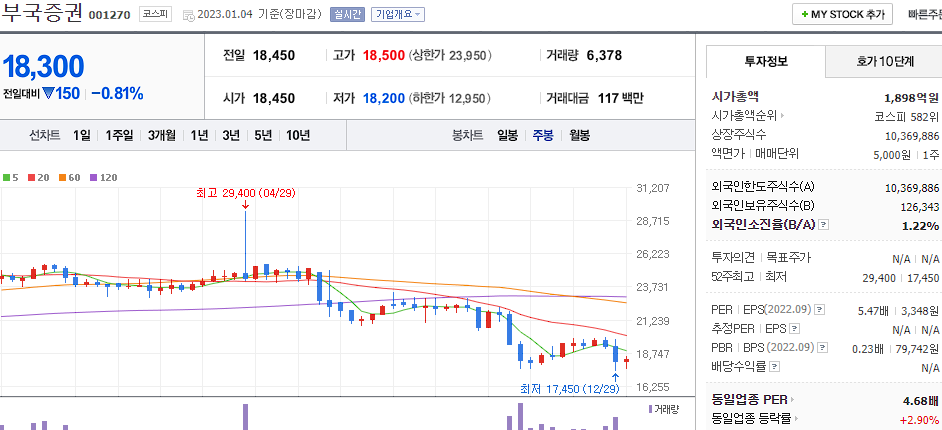The height and width of the screenshot is (430, 942).
Task: Select the 3개월 line chart period
Action: 162,136
